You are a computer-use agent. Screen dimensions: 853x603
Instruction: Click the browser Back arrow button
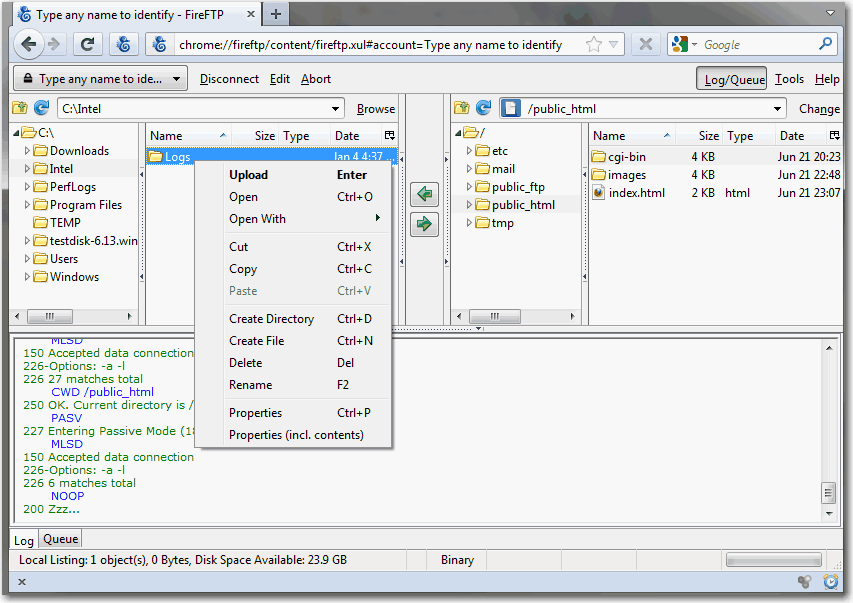(x=28, y=45)
